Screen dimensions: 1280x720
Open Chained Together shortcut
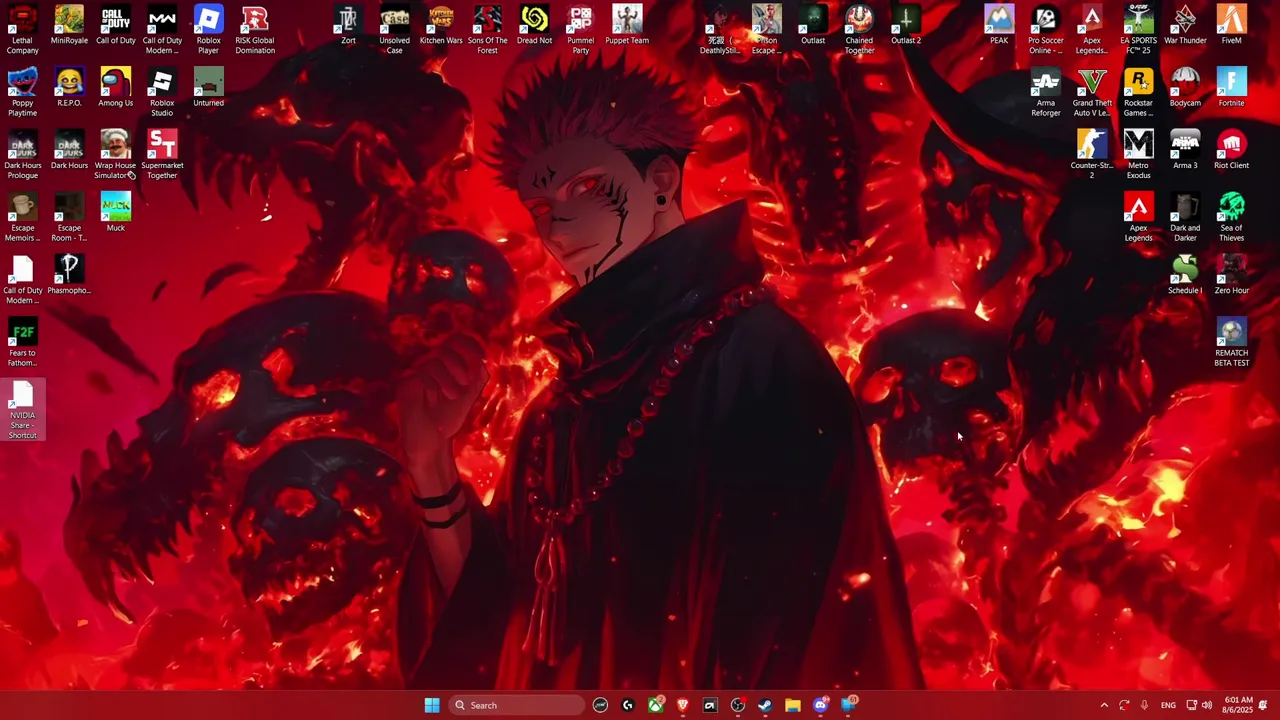tap(859, 30)
